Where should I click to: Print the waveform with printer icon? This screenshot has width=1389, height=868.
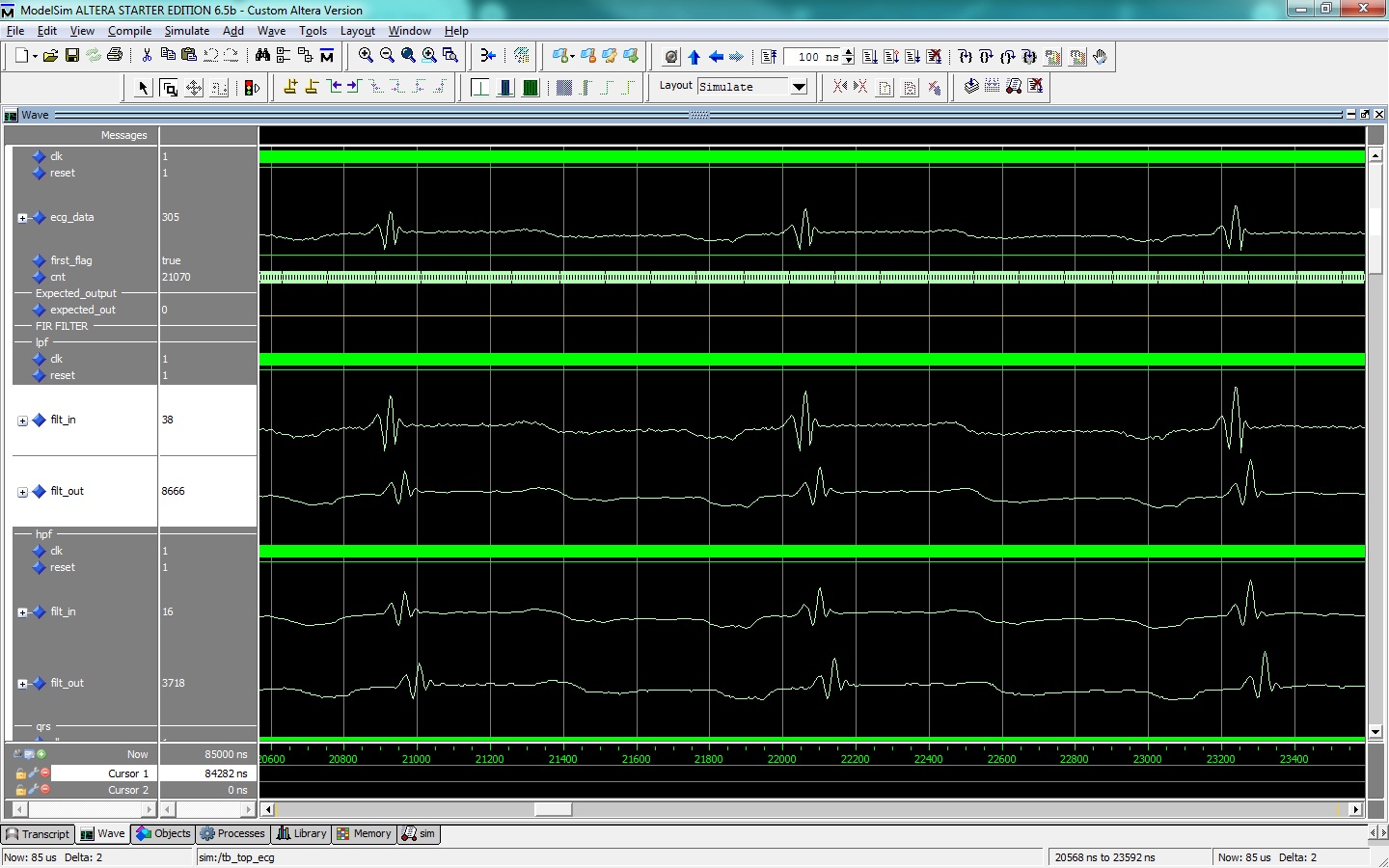point(115,55)
